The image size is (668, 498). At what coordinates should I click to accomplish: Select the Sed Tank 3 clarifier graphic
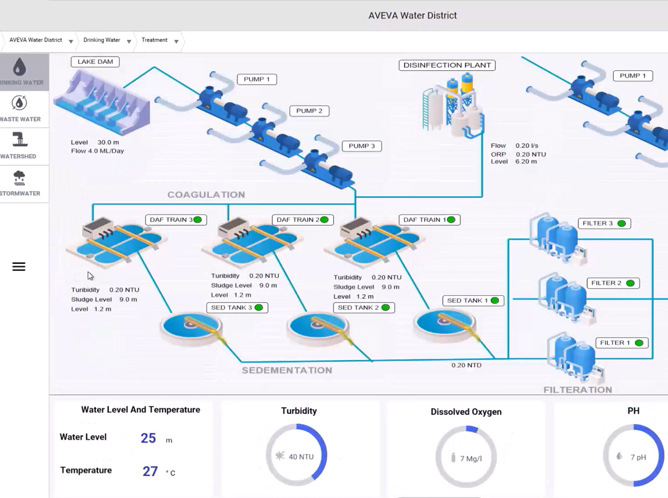pos(191,328)
